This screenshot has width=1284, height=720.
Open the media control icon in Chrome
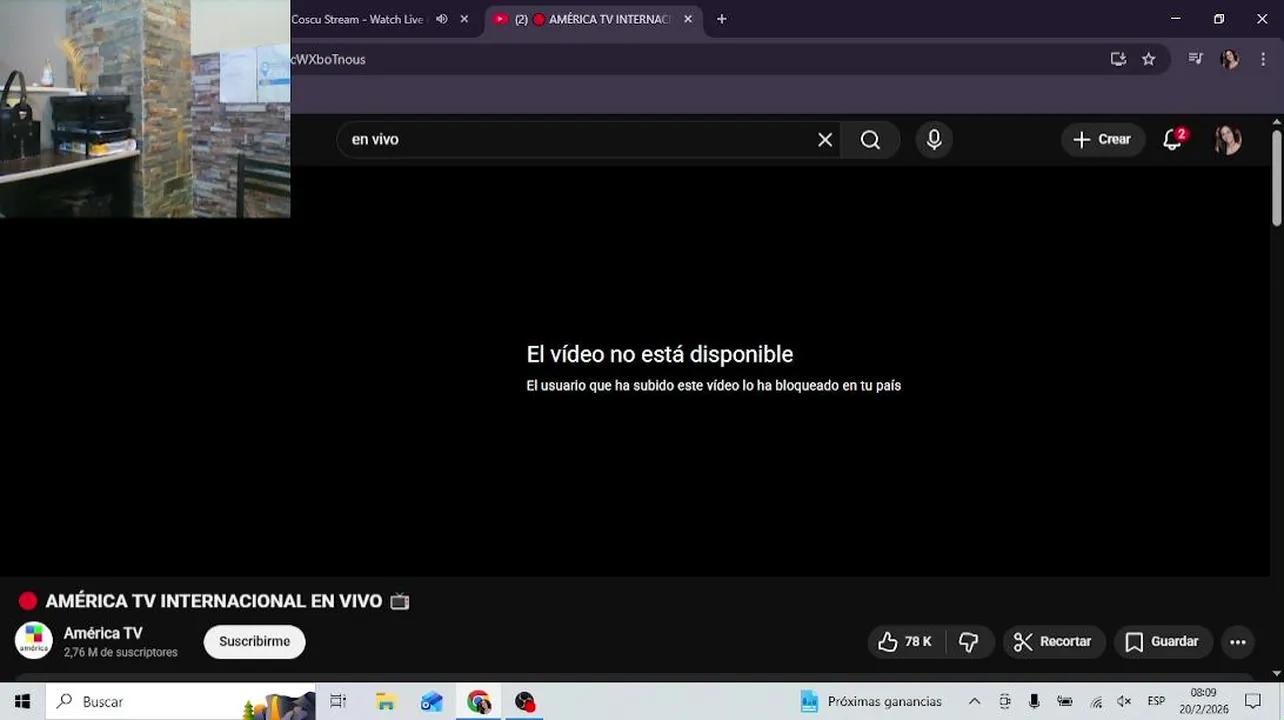pos(1196,59)
